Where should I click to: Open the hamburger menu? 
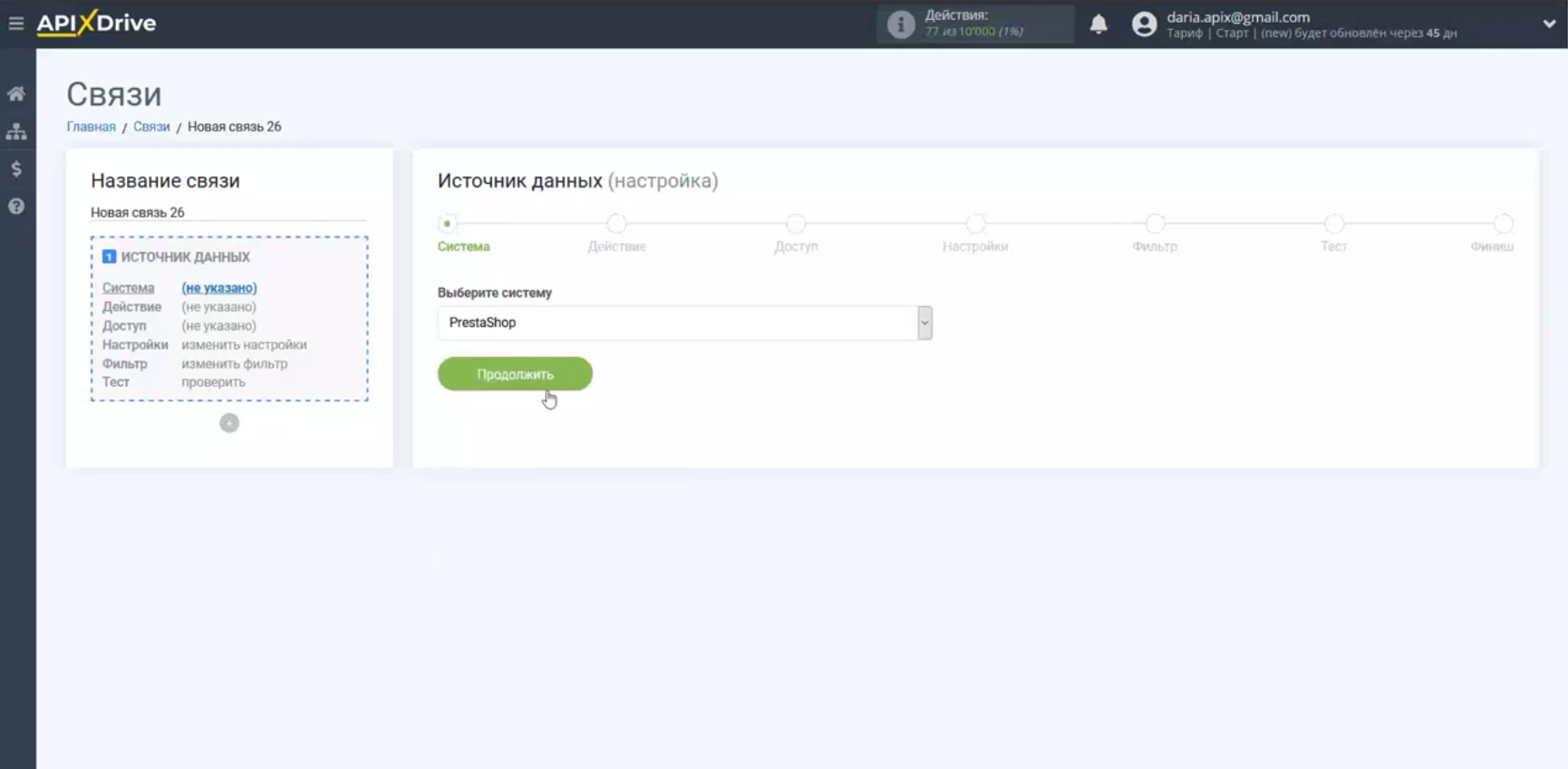15,24
